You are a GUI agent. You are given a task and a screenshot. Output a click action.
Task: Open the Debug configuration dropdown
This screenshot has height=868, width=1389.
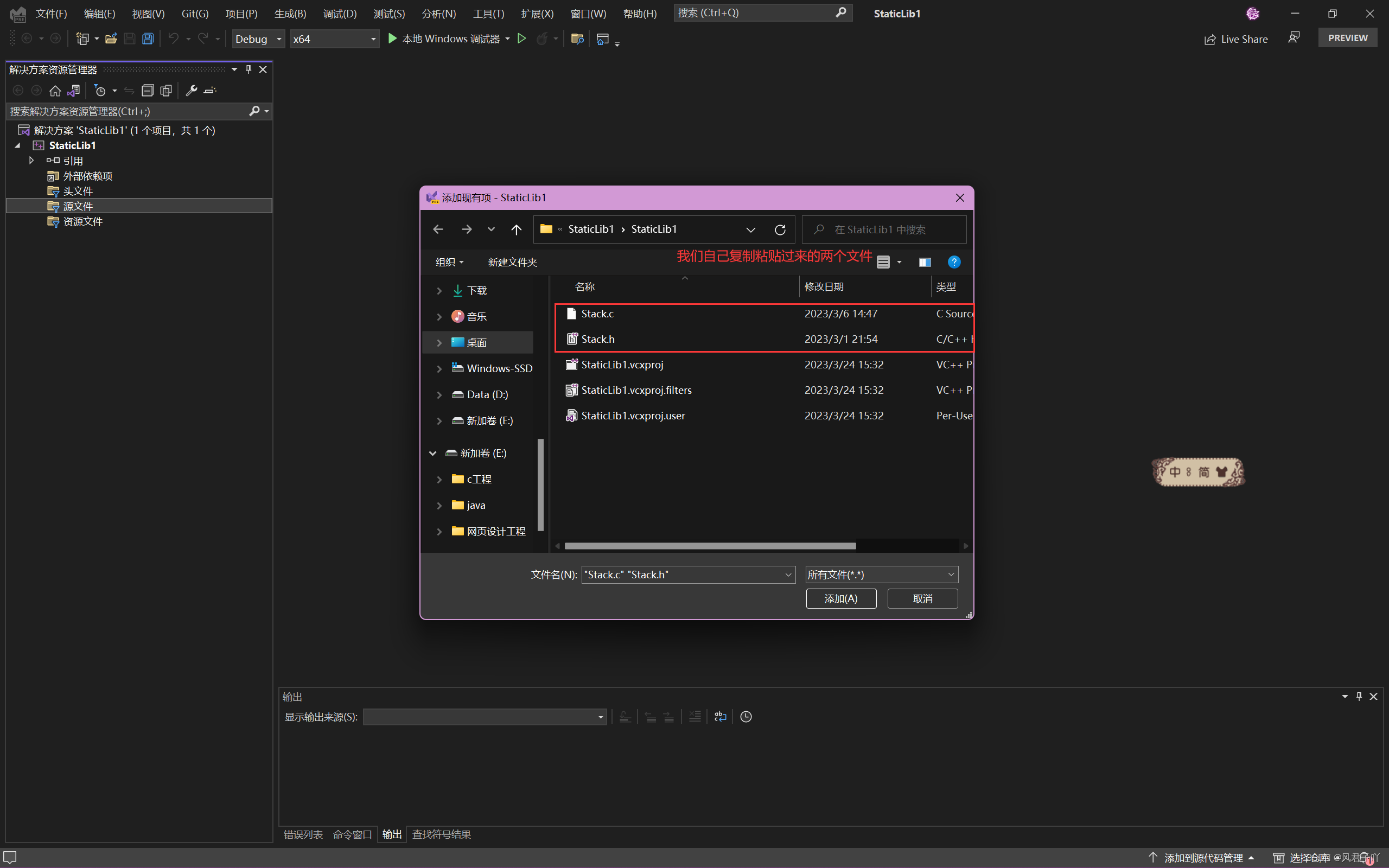pyautogui.click(x=258, y=39)
